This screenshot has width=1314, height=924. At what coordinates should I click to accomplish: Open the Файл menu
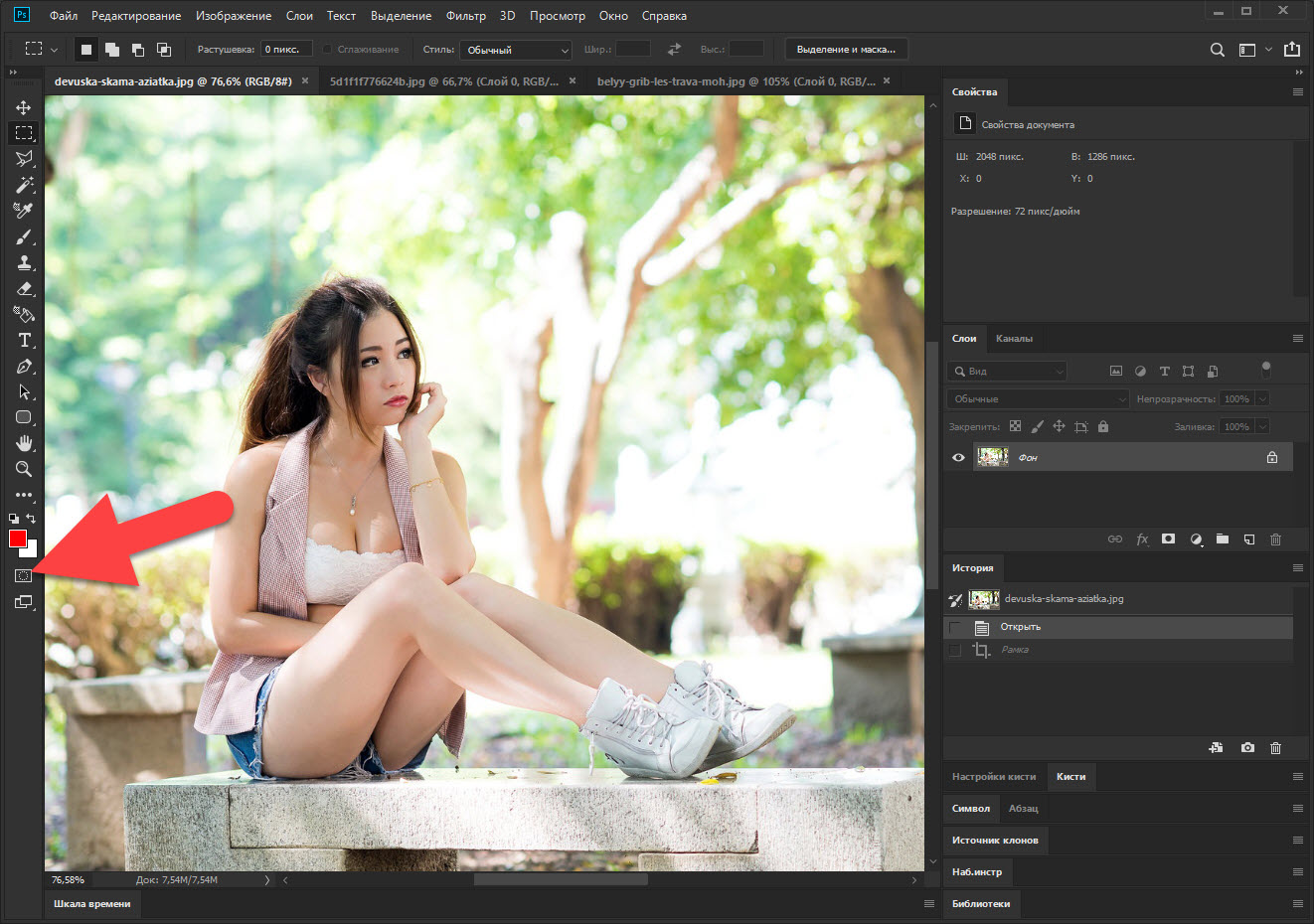click(x=64, y=16)
